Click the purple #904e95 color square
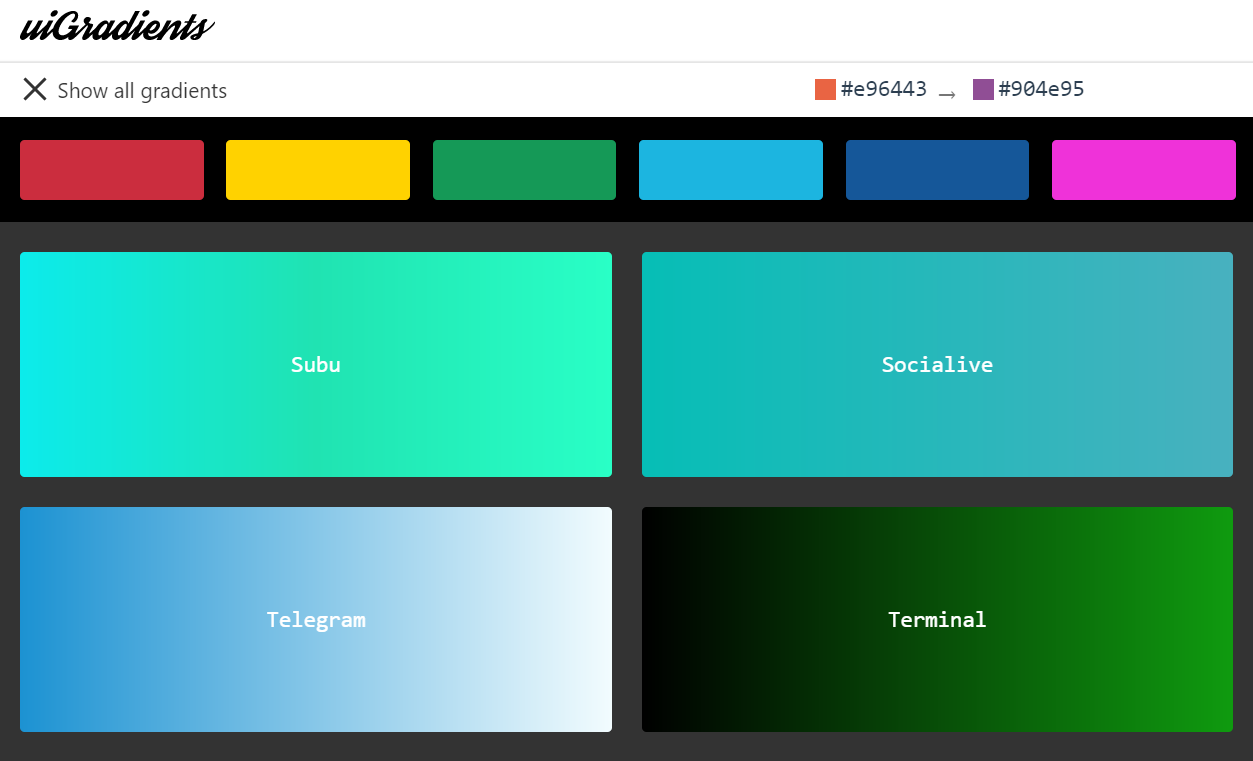The height and width of the screenshot is (761, 1253). (983, 90)
